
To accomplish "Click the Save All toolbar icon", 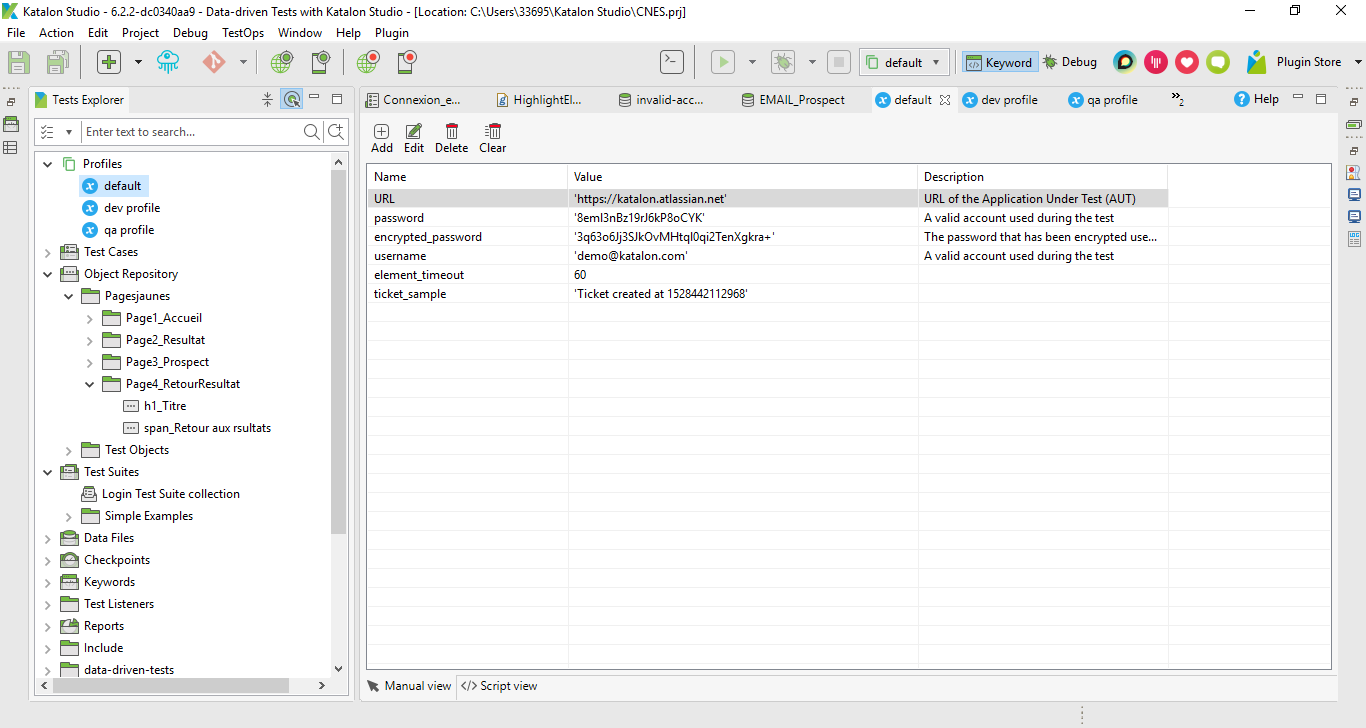I will (x=57, y=62).
